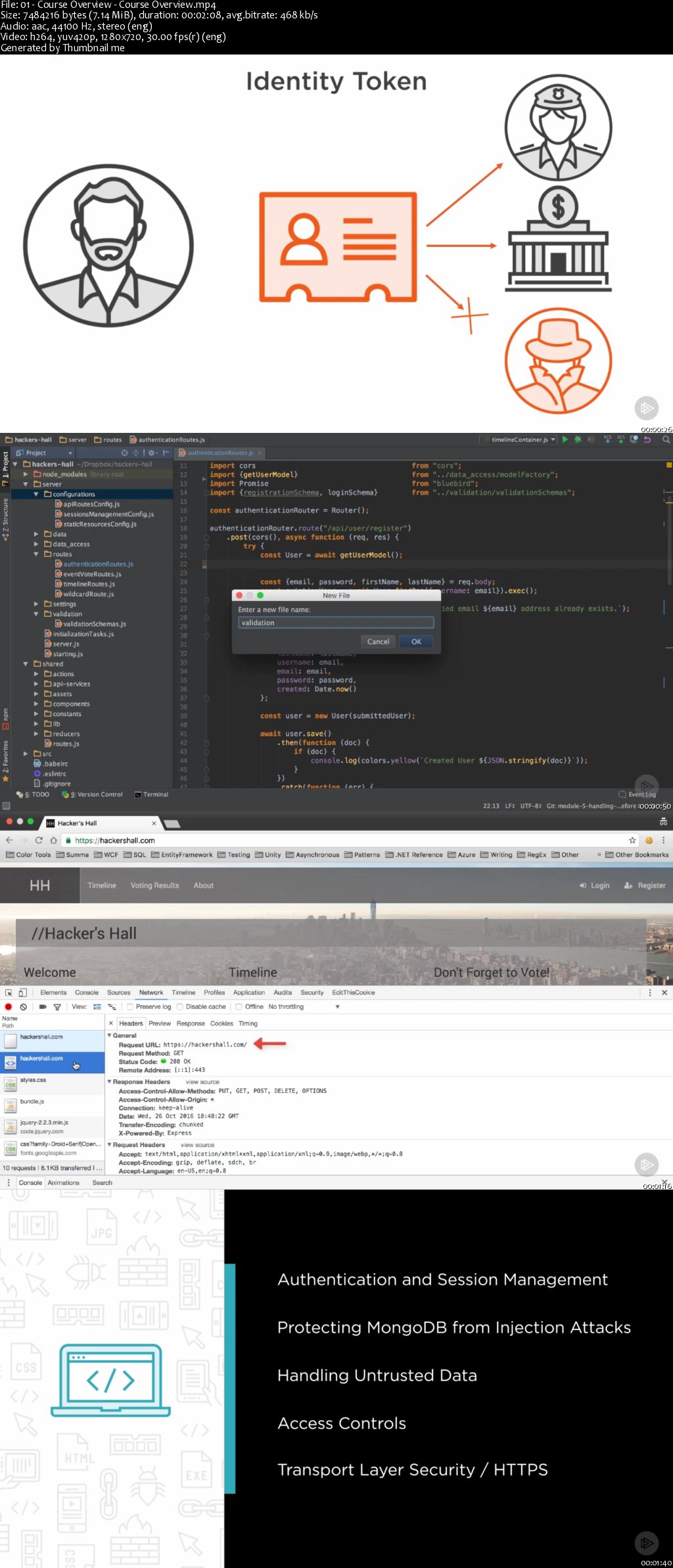Open the Favorites tool window with the star icon
Image resolution: width=673 pixels, height=1568 pixels.
[5, 761]
